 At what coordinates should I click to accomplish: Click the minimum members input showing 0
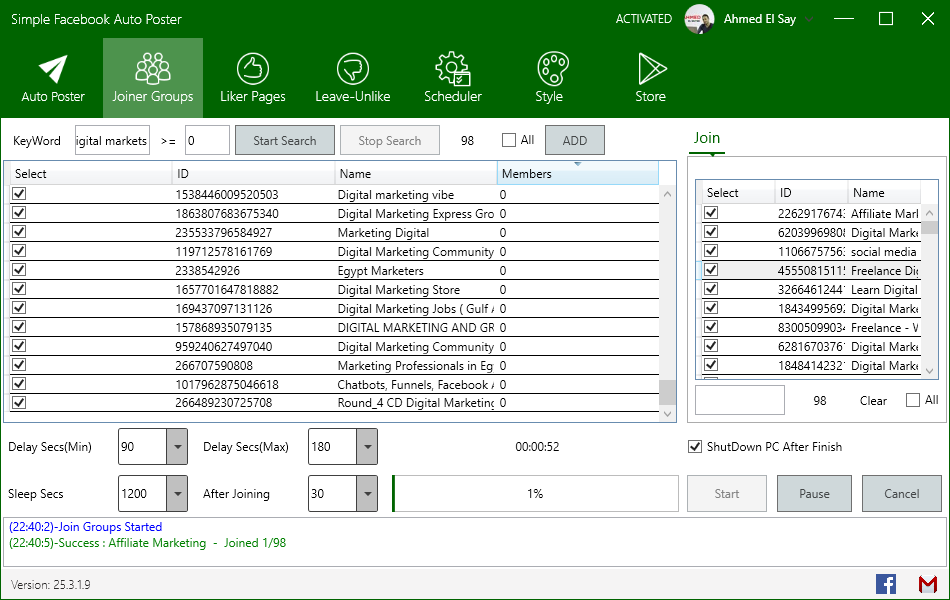point(207,141)
